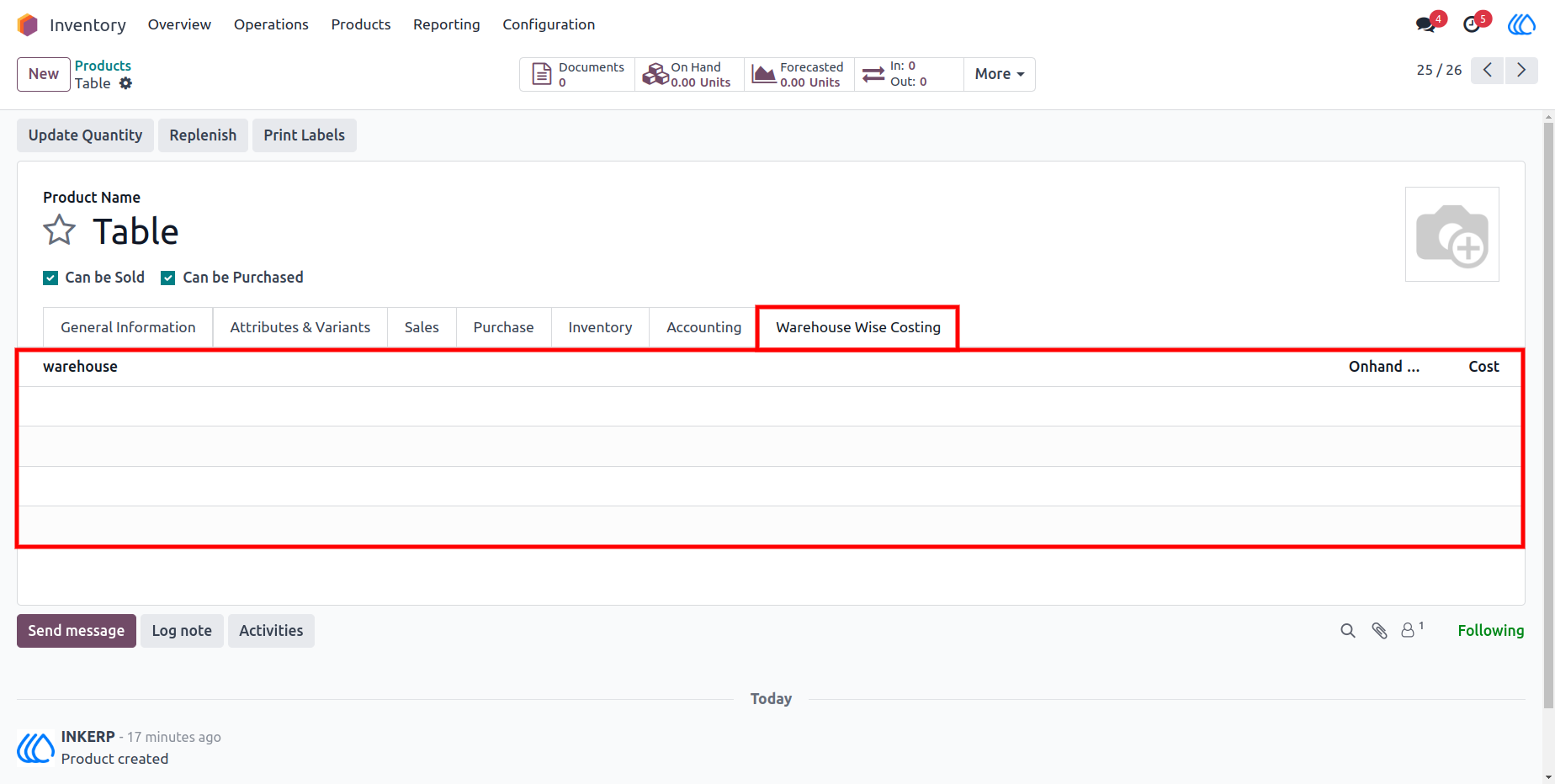Viewport: 1555px width, 784px height.
Task: Toggle the favorite star beside Table
Action: click(x=60, y=230)
